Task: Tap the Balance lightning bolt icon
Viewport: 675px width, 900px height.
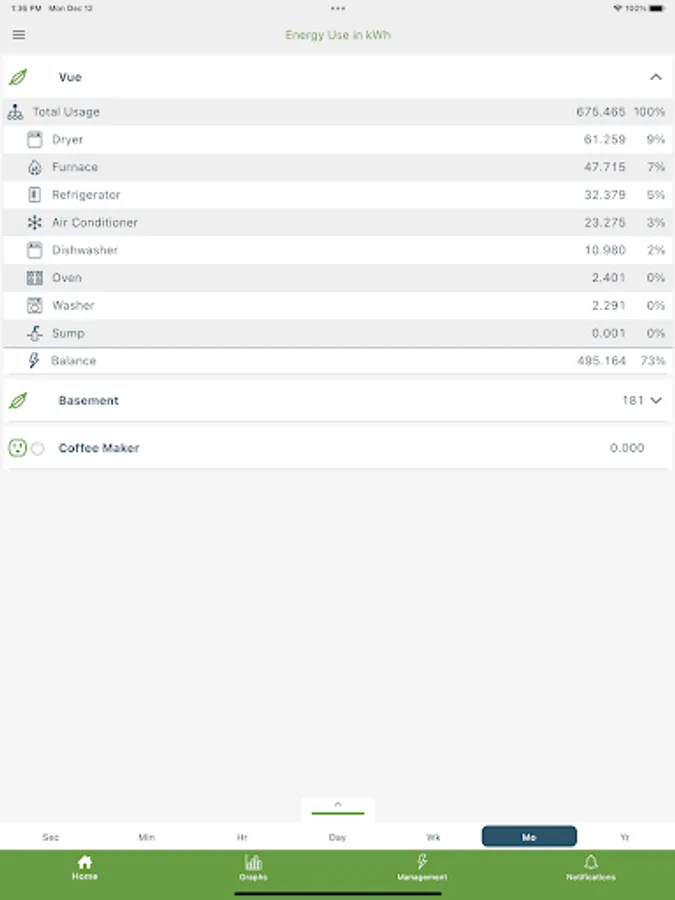Action: [x=34, y=361]
